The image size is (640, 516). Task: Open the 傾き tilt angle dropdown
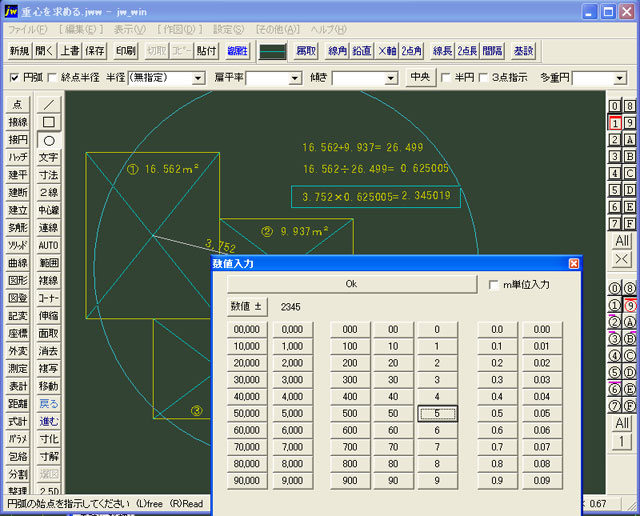click(390, 77)
